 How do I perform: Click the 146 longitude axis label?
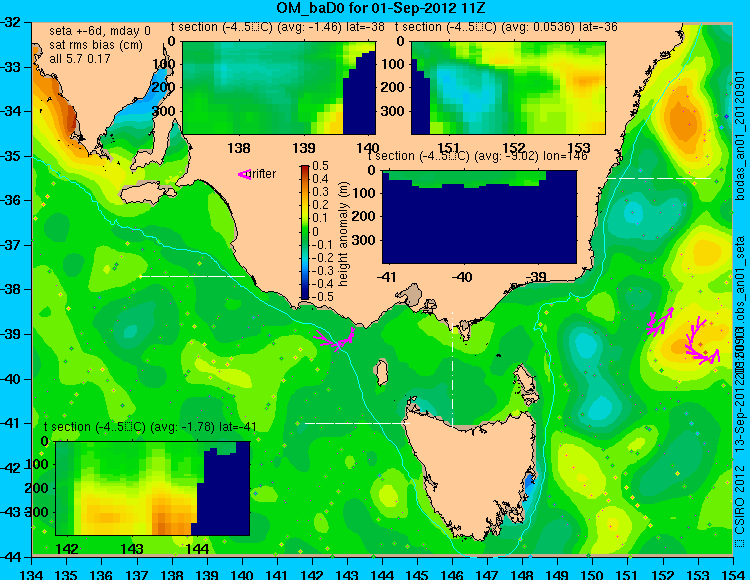click(452, 574)
